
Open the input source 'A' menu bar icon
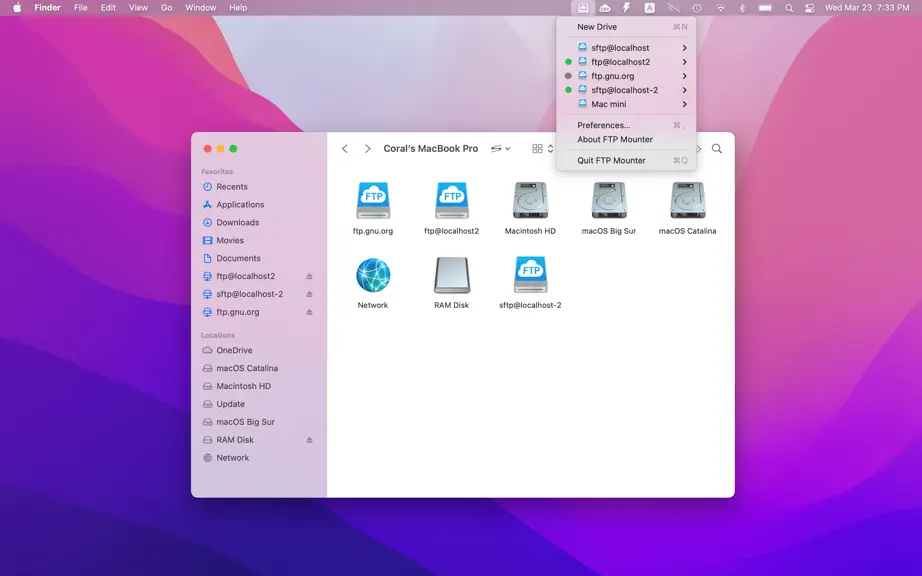649,8
